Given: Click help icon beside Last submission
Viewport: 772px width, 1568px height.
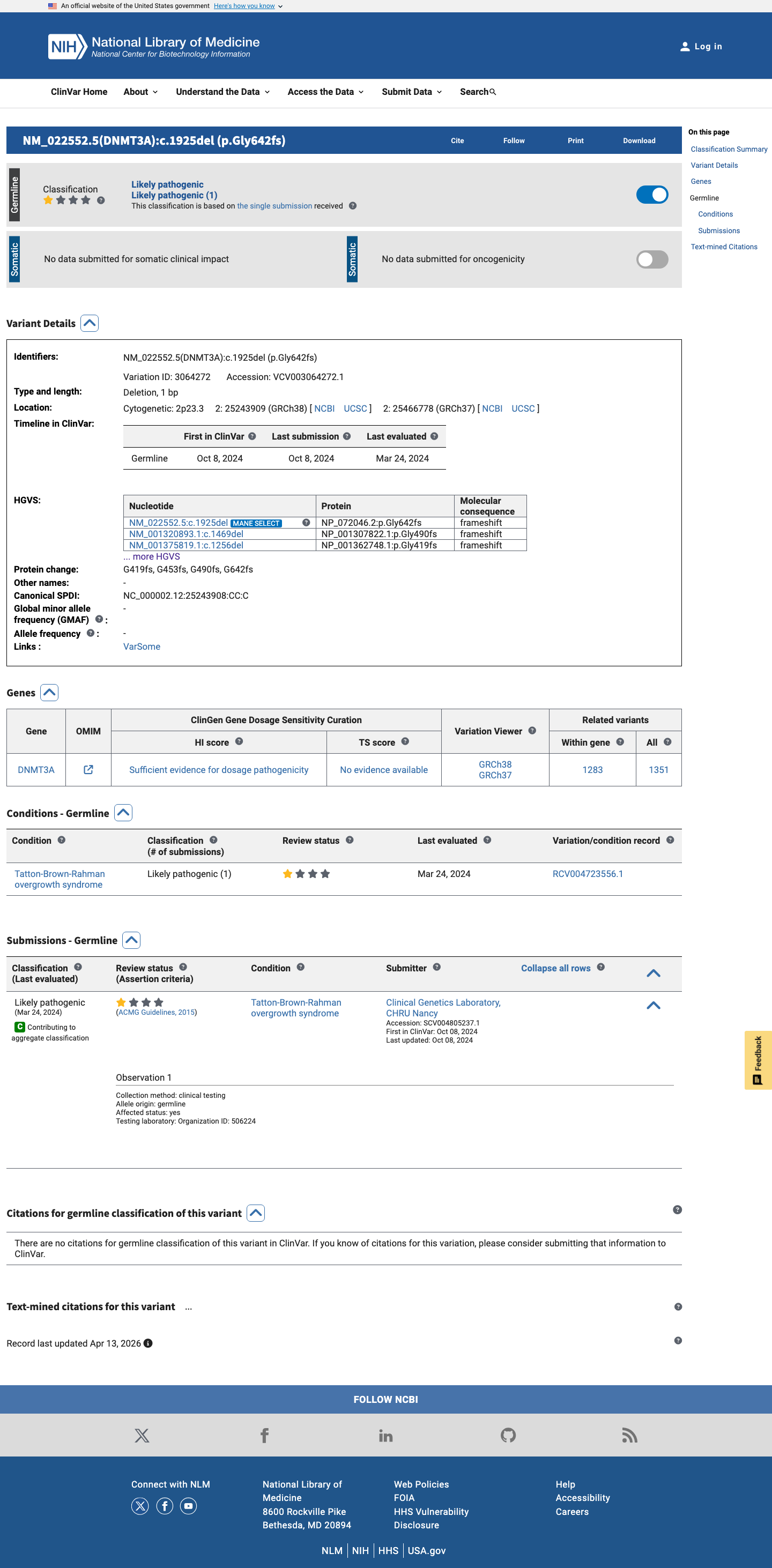Looking at the screenshot, I should click(347, 436).
